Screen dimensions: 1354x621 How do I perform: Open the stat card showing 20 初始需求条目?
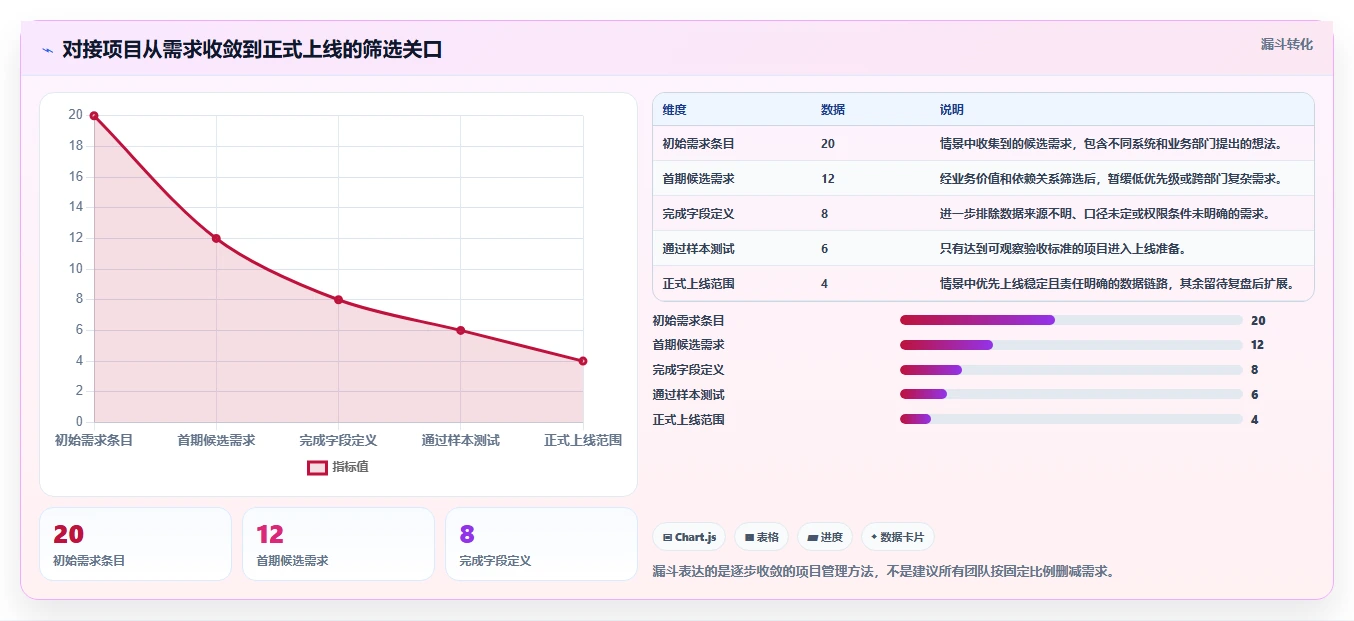(135, 544)
